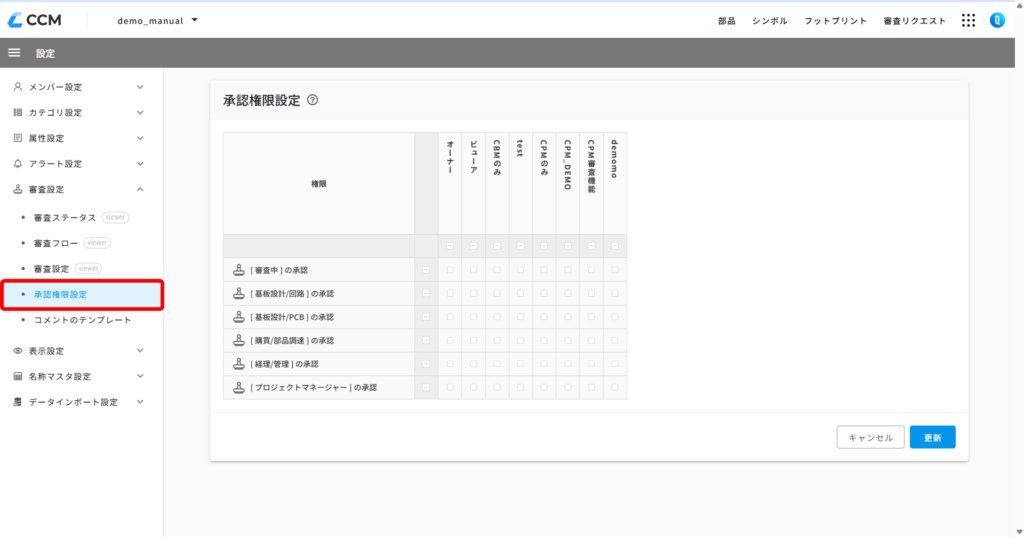
Task: Expand 表示設定 section chevron
Action: pyautogui.click(x=140, y=351)
